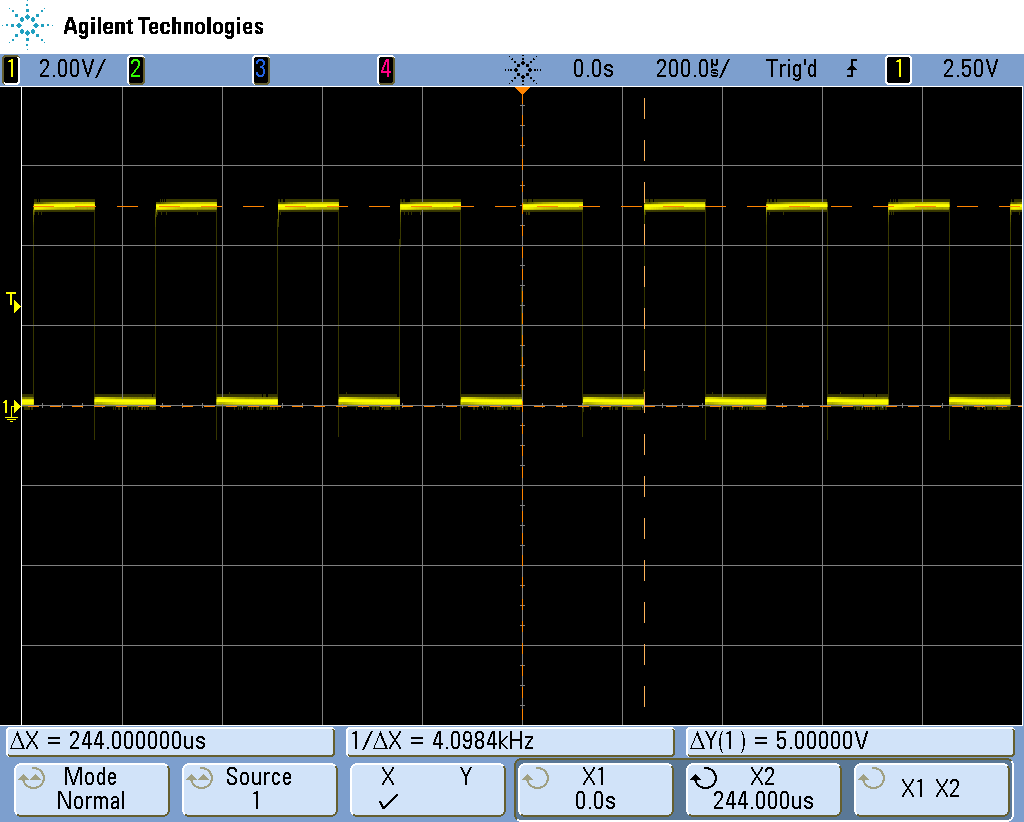
Task: Select the yellow channel 1 indicator
Action: (11, 69)
